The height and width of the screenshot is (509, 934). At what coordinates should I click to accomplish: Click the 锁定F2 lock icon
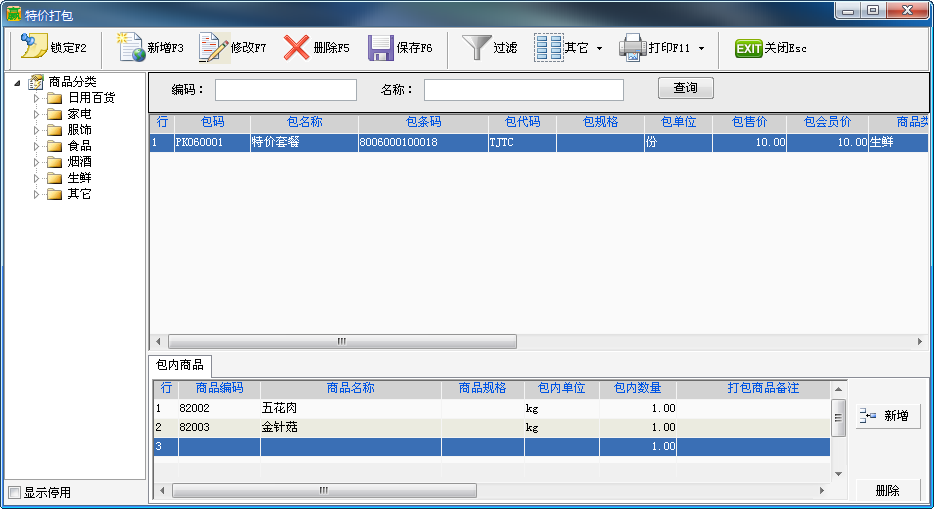34,47
